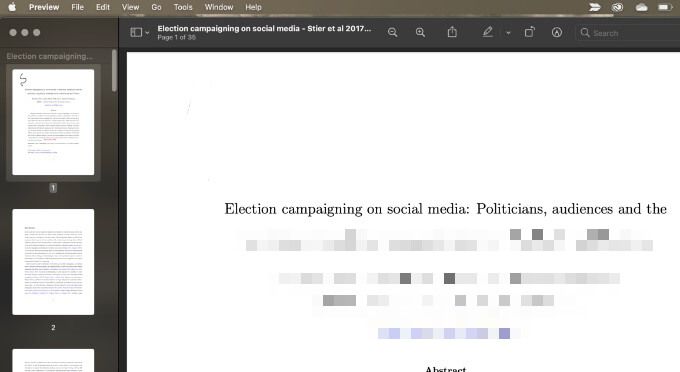
Task: Open the cloud icon in menu bar
Action: tap(641, 7)
